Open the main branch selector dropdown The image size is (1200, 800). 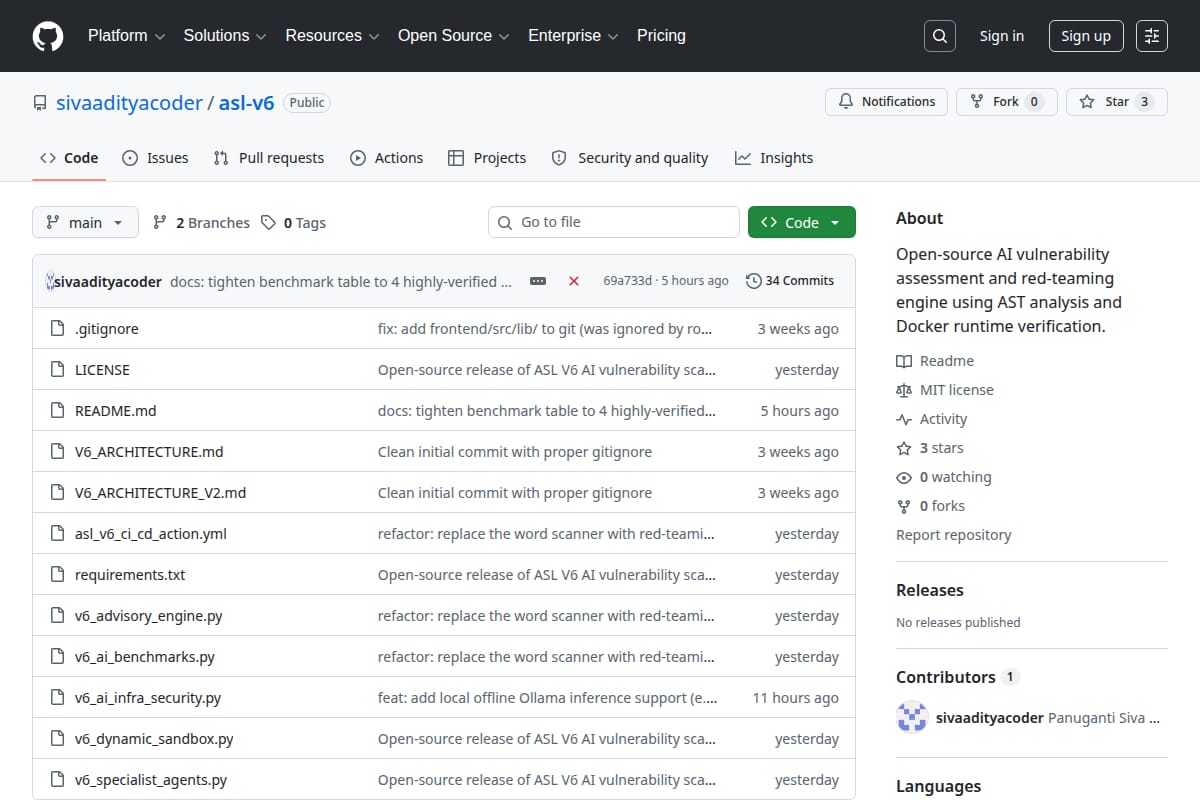point(85,223)
